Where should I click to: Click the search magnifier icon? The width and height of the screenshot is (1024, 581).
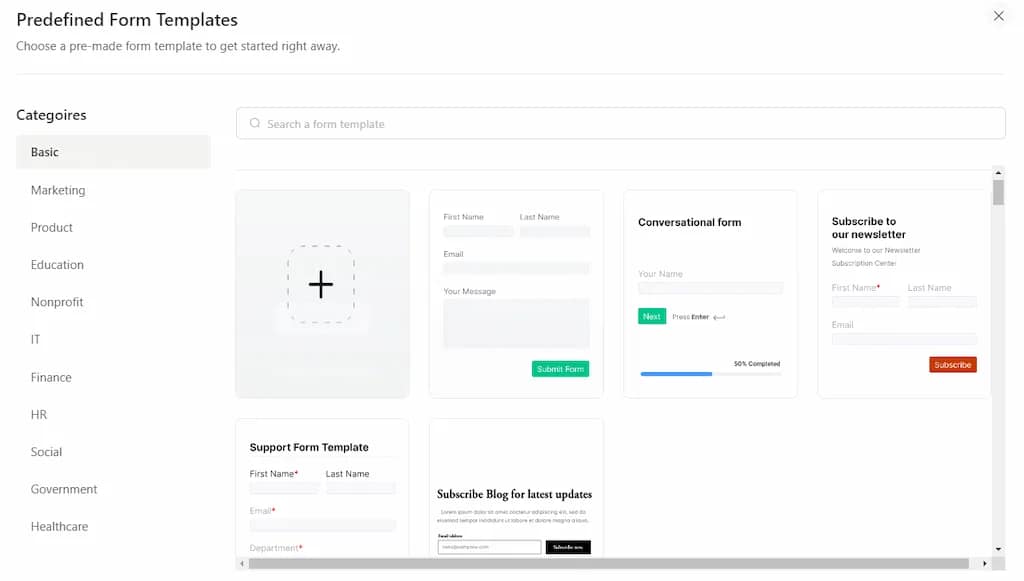click(x=255, y=123)
